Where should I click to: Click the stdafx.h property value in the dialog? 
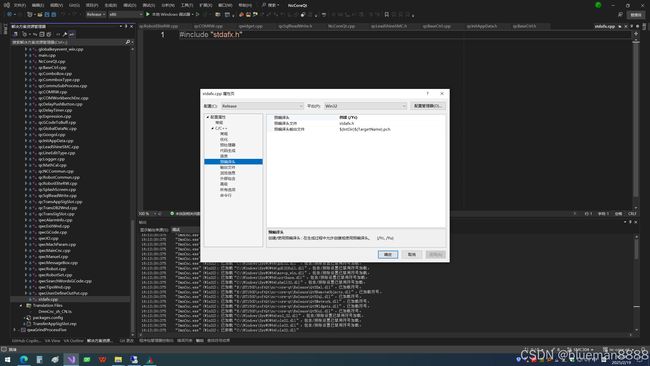[x=347, y=124]
